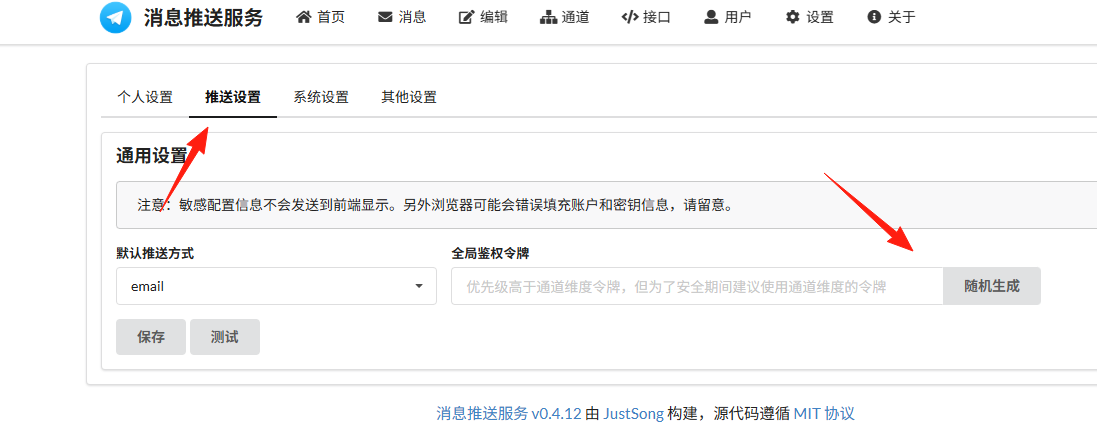Image resolution: width=1097 pixels, height=441 pixels.
Task: Open the 首页 home icon
Action: (x=303, y=18)
